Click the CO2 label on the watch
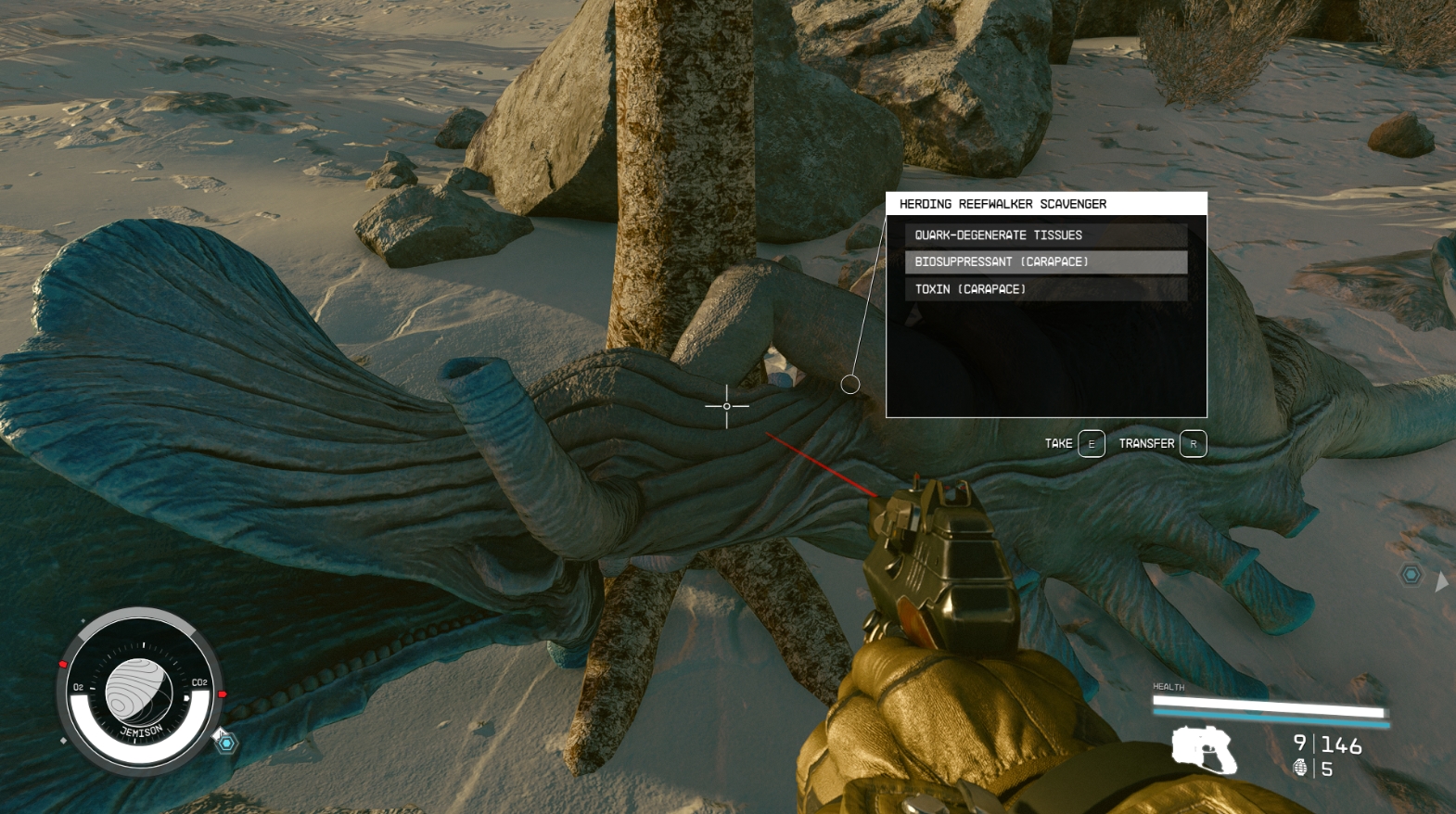The width and height of the screenshot is (1456, 814). point(198,682)
